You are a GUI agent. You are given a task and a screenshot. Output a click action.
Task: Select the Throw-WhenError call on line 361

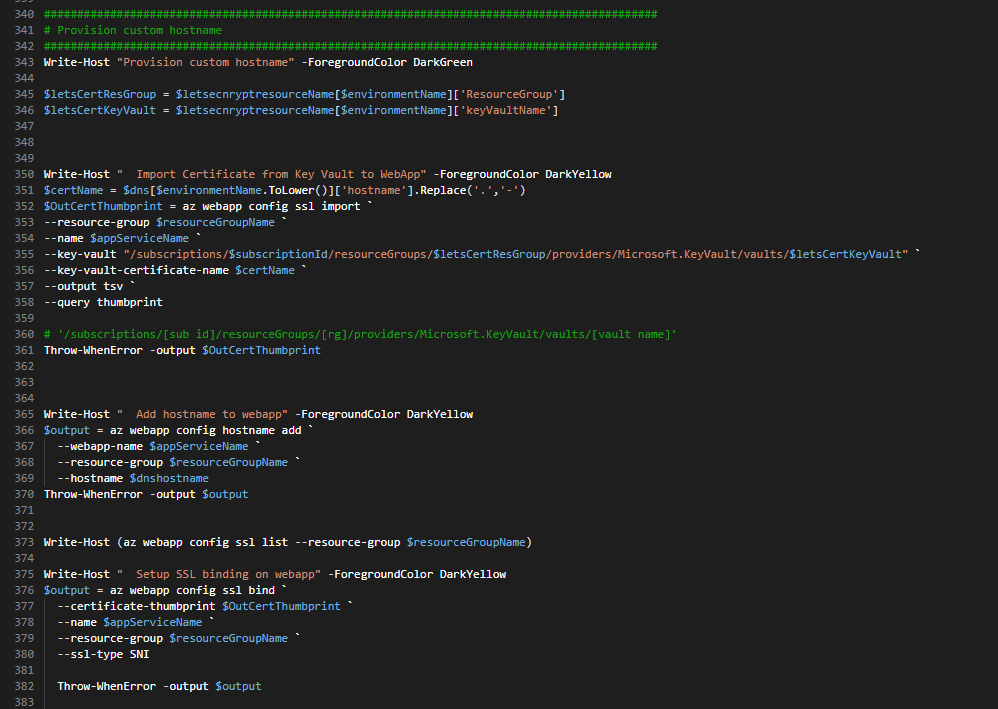click(x=105, y=349)
